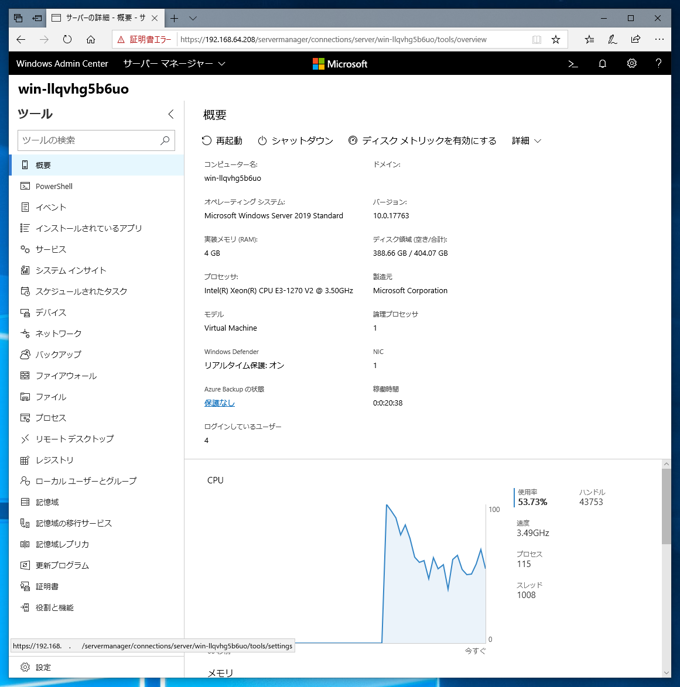Open settings gear in black header
The image size is (680, 687).
coord(631,64)
